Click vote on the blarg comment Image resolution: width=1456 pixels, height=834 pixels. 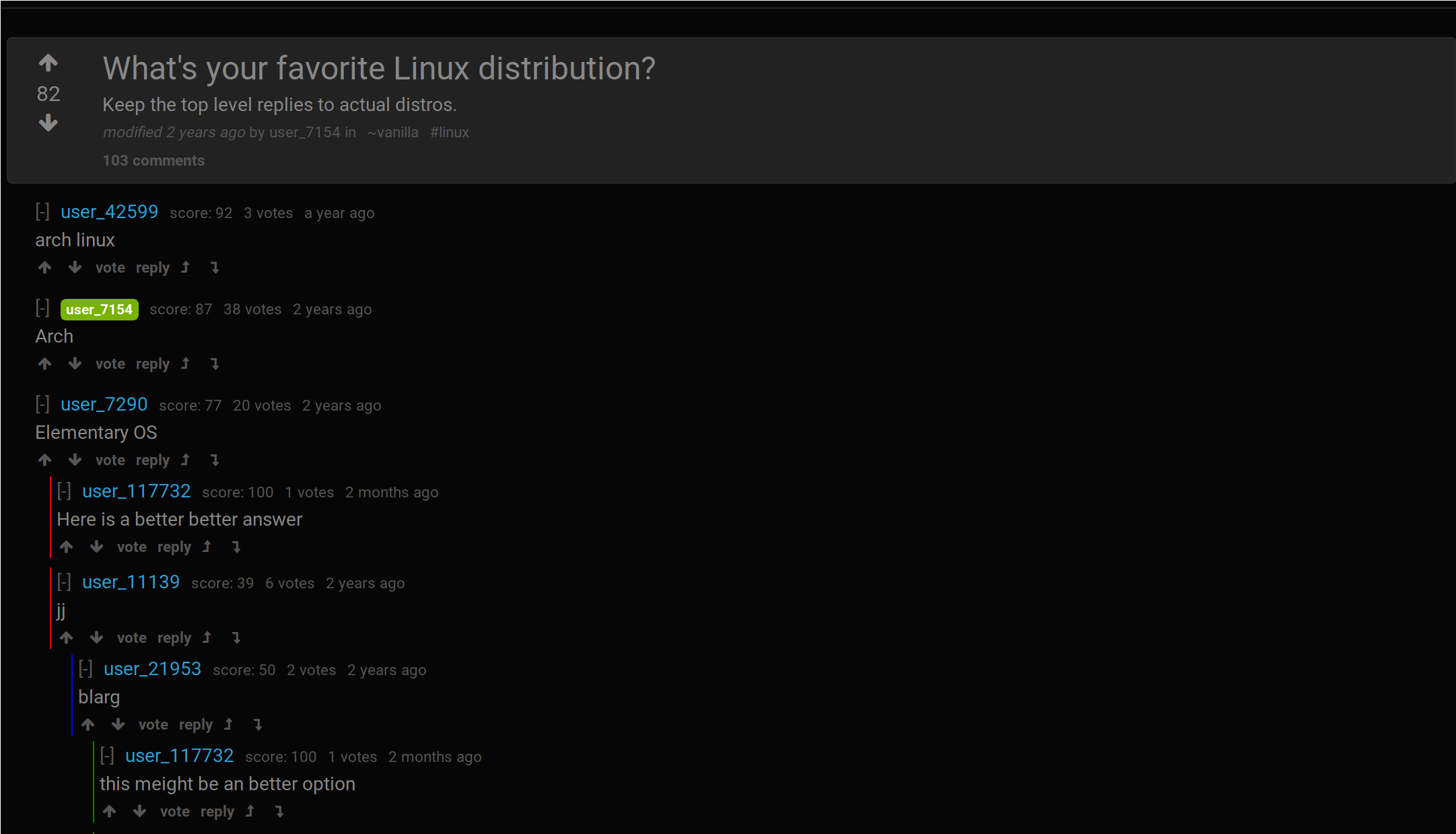153,725
